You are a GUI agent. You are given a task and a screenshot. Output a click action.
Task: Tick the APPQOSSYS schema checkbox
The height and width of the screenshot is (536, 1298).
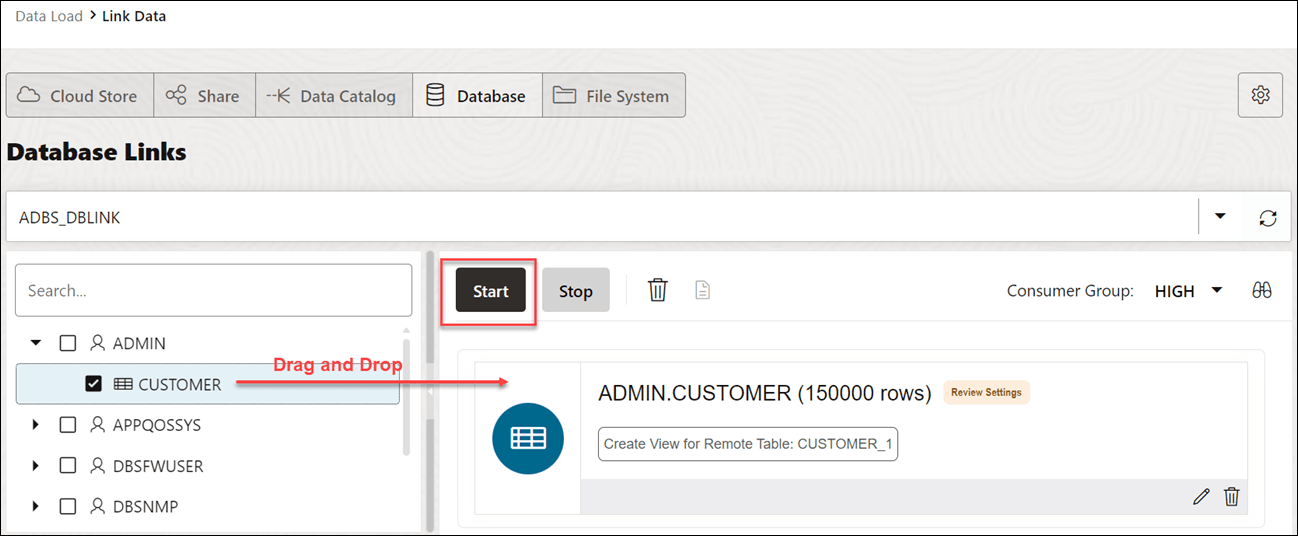pos(68,425)
